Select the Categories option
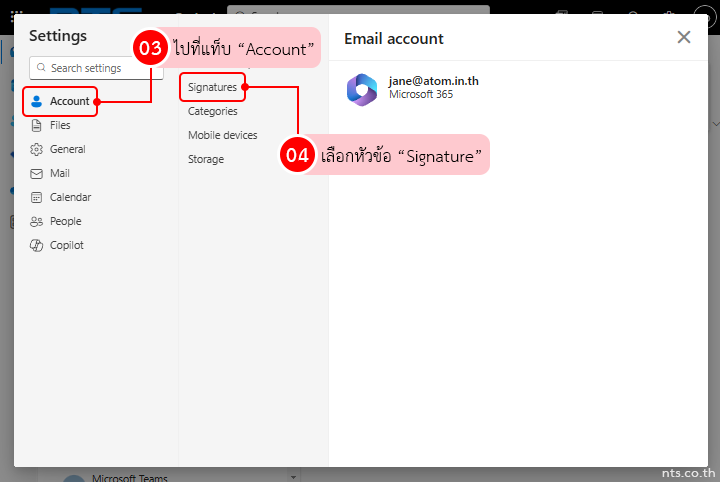This screenshot has width=720, height=482. 213,111
